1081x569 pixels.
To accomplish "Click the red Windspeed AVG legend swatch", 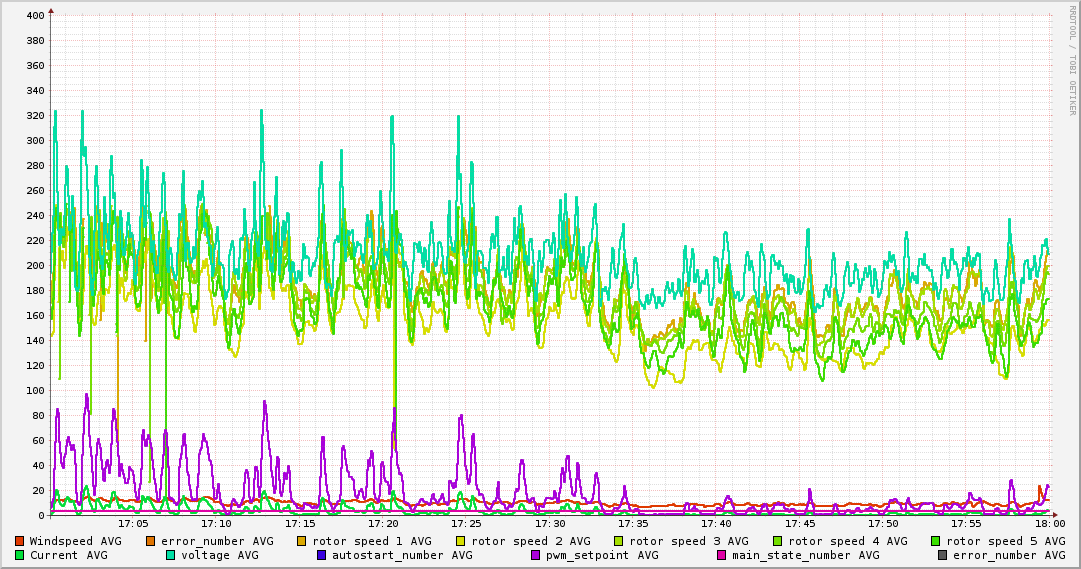I will coord(20,541).
